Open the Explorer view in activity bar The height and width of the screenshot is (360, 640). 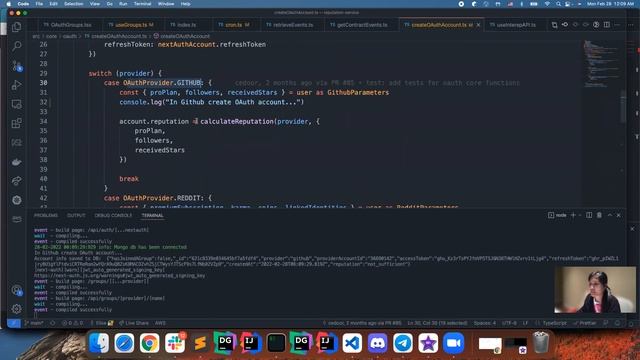click(x=17, y=27)
